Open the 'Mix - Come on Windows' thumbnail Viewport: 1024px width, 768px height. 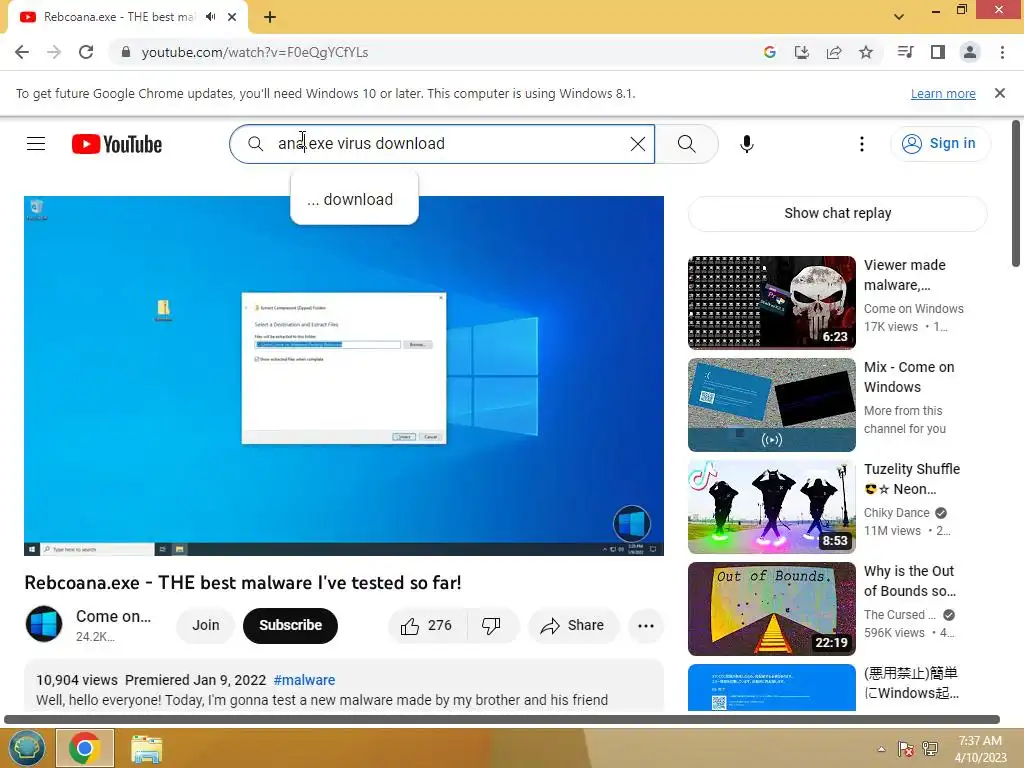772,405
